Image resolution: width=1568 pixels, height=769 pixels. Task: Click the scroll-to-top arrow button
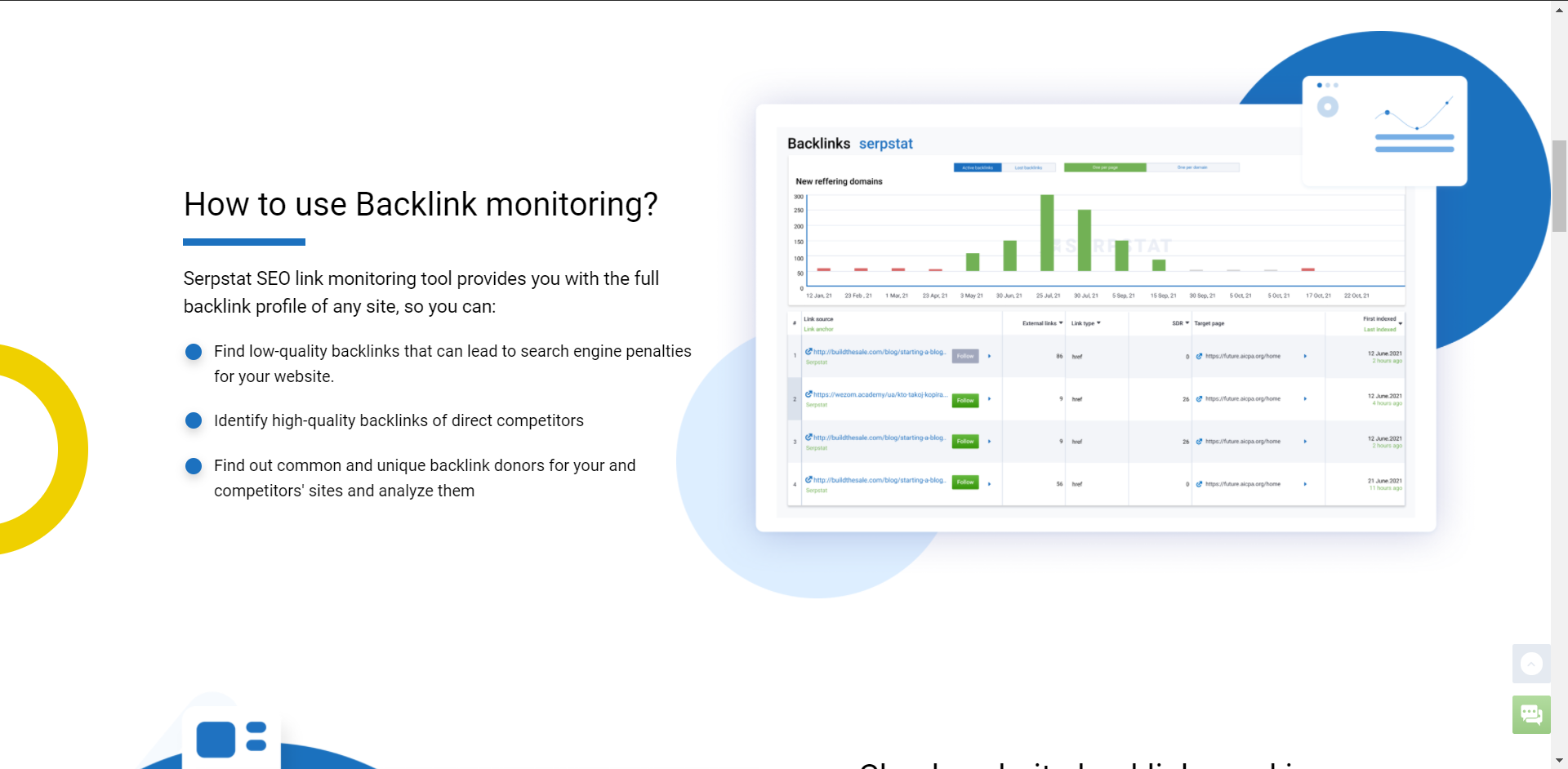1531,664
